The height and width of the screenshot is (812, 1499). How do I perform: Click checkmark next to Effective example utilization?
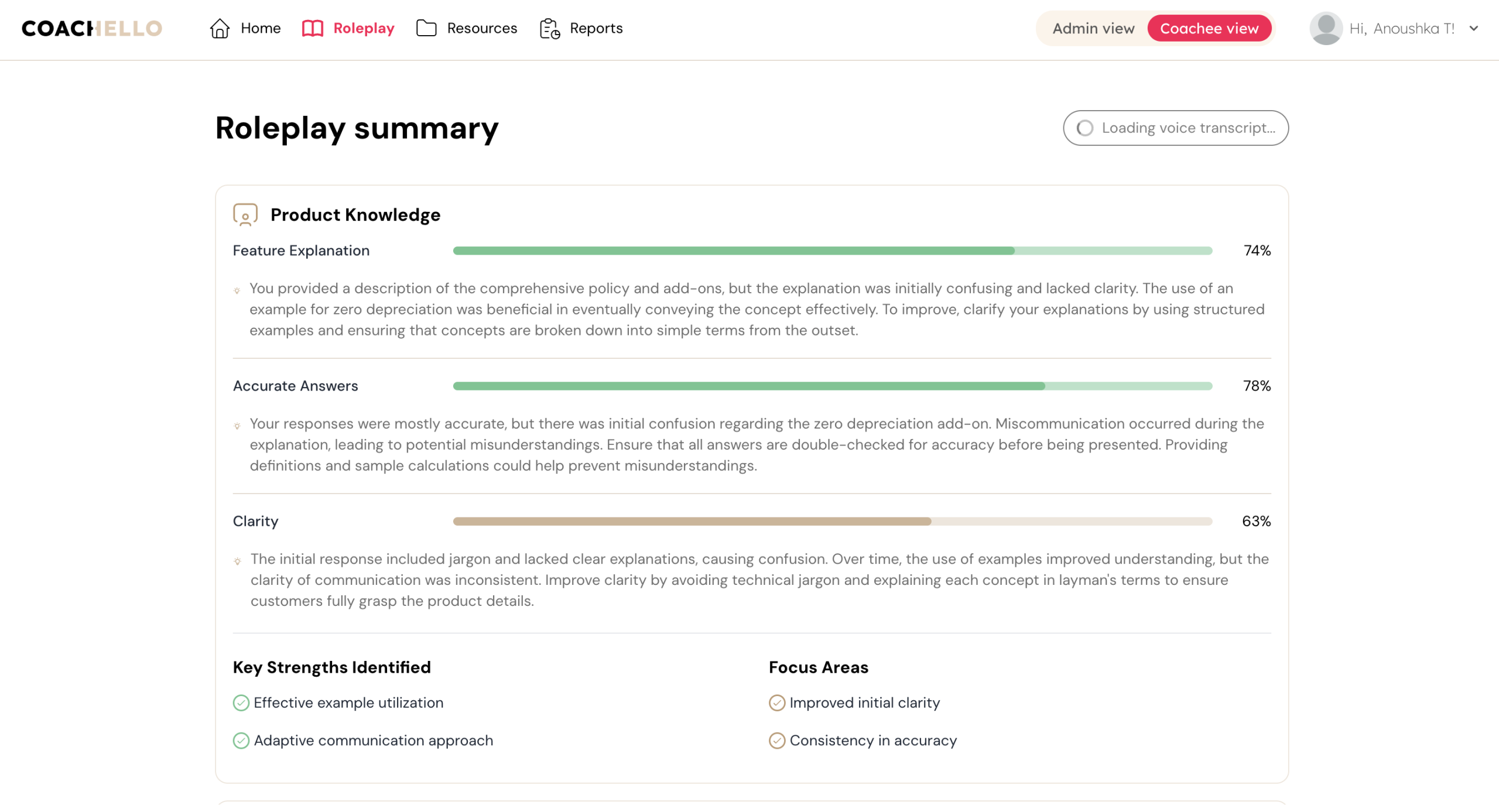pos(241,703)
